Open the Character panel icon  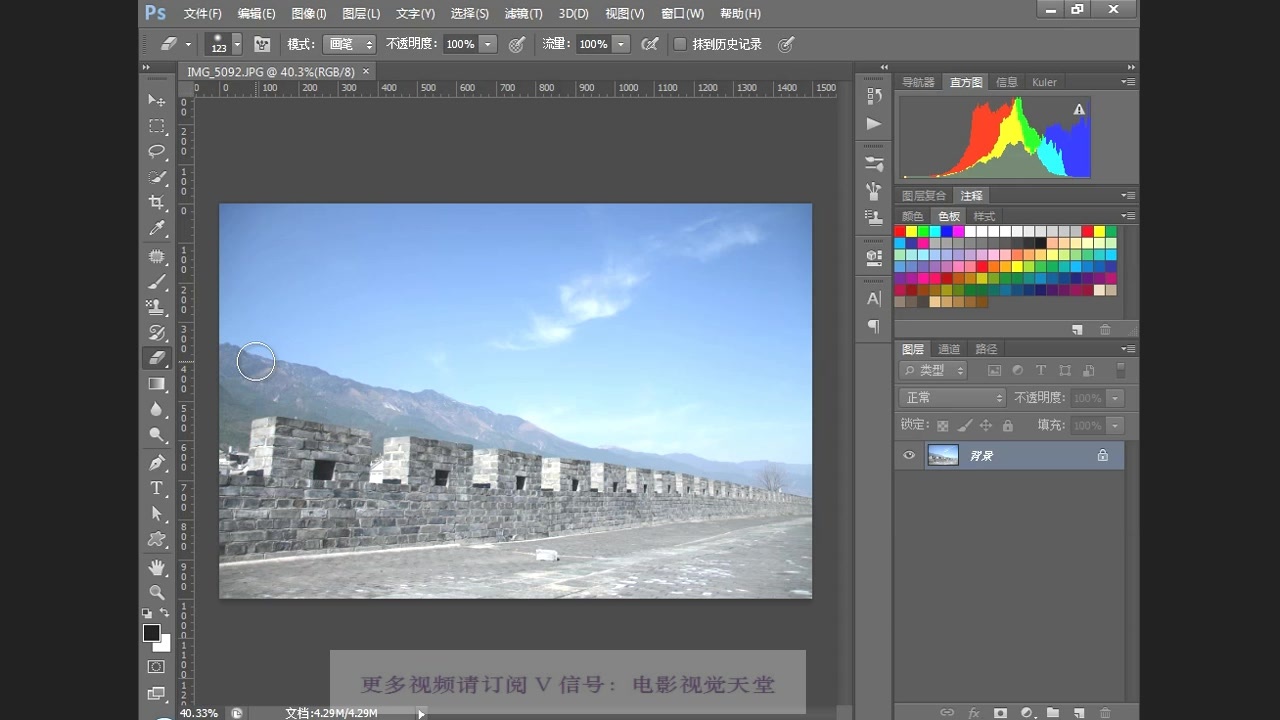pos(874,298)
